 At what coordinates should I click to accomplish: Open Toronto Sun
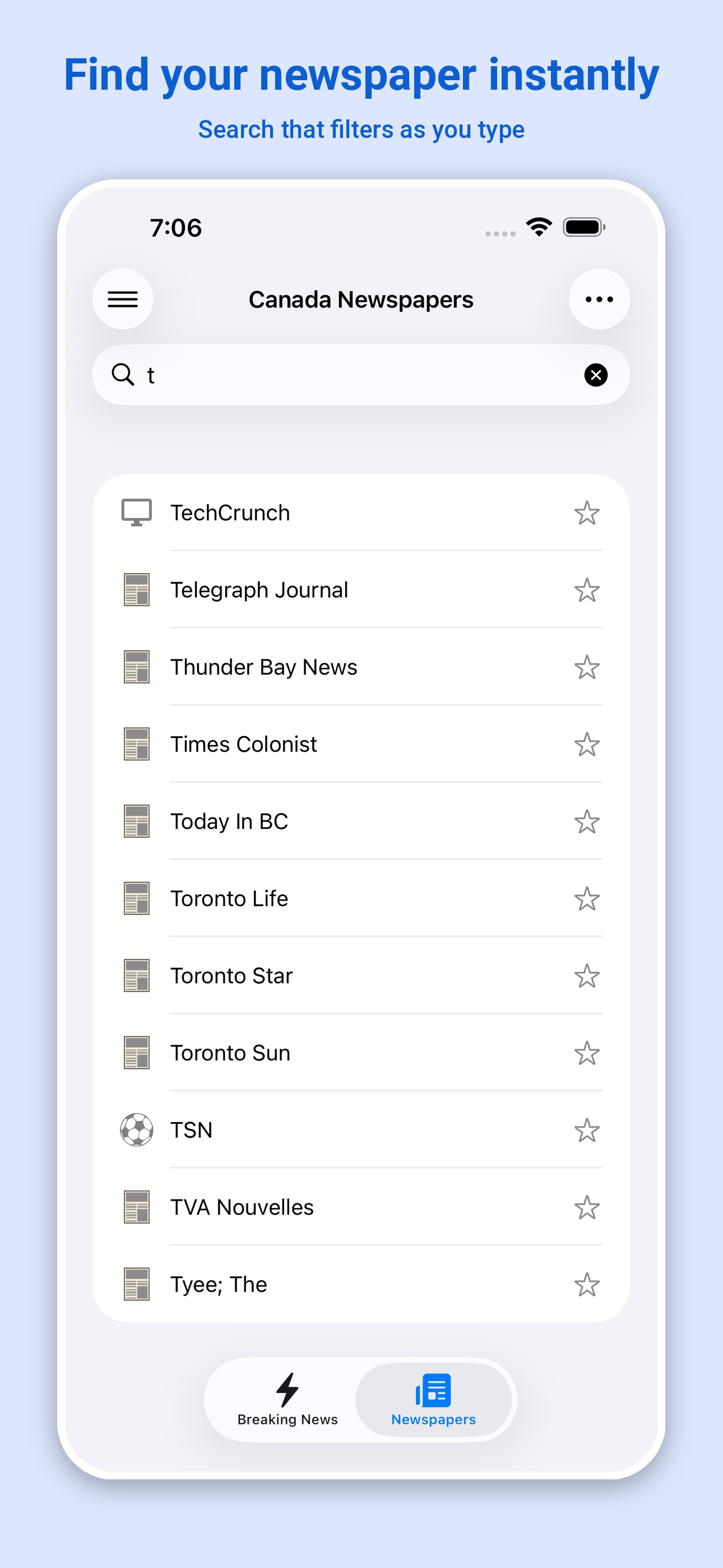pyautogui.click(x=361, y=1053)
